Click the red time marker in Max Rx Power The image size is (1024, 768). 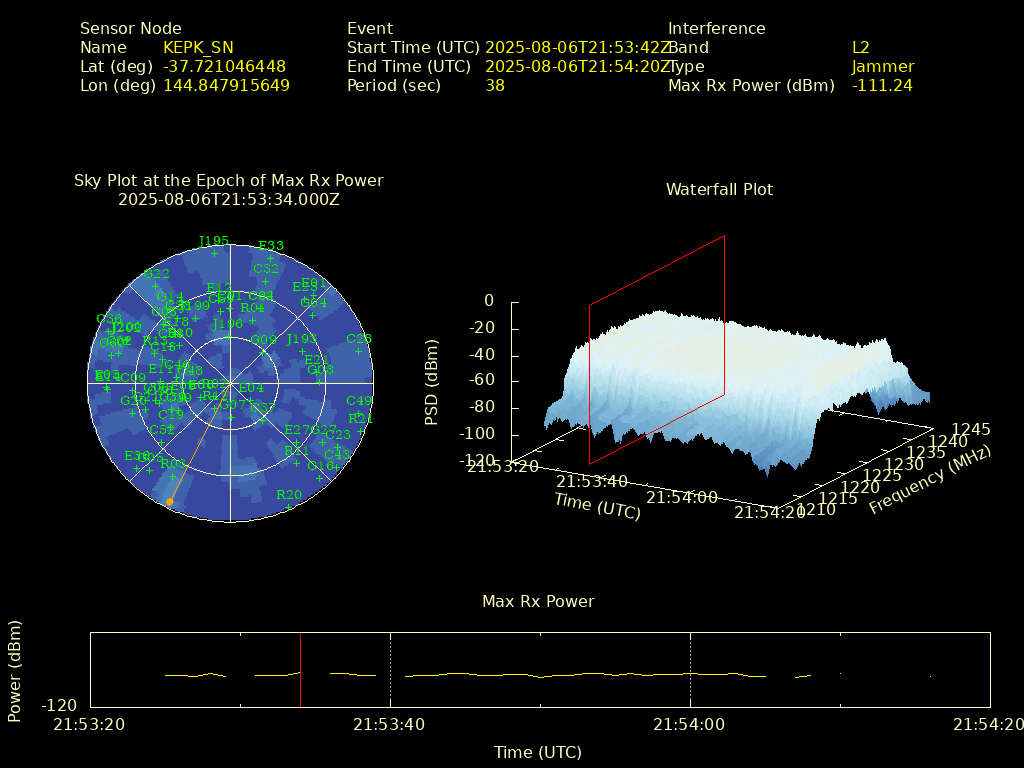tap(300, 670)
